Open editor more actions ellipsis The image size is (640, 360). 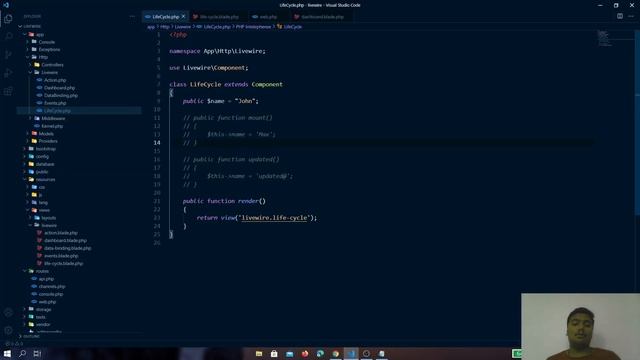[631, 16]
